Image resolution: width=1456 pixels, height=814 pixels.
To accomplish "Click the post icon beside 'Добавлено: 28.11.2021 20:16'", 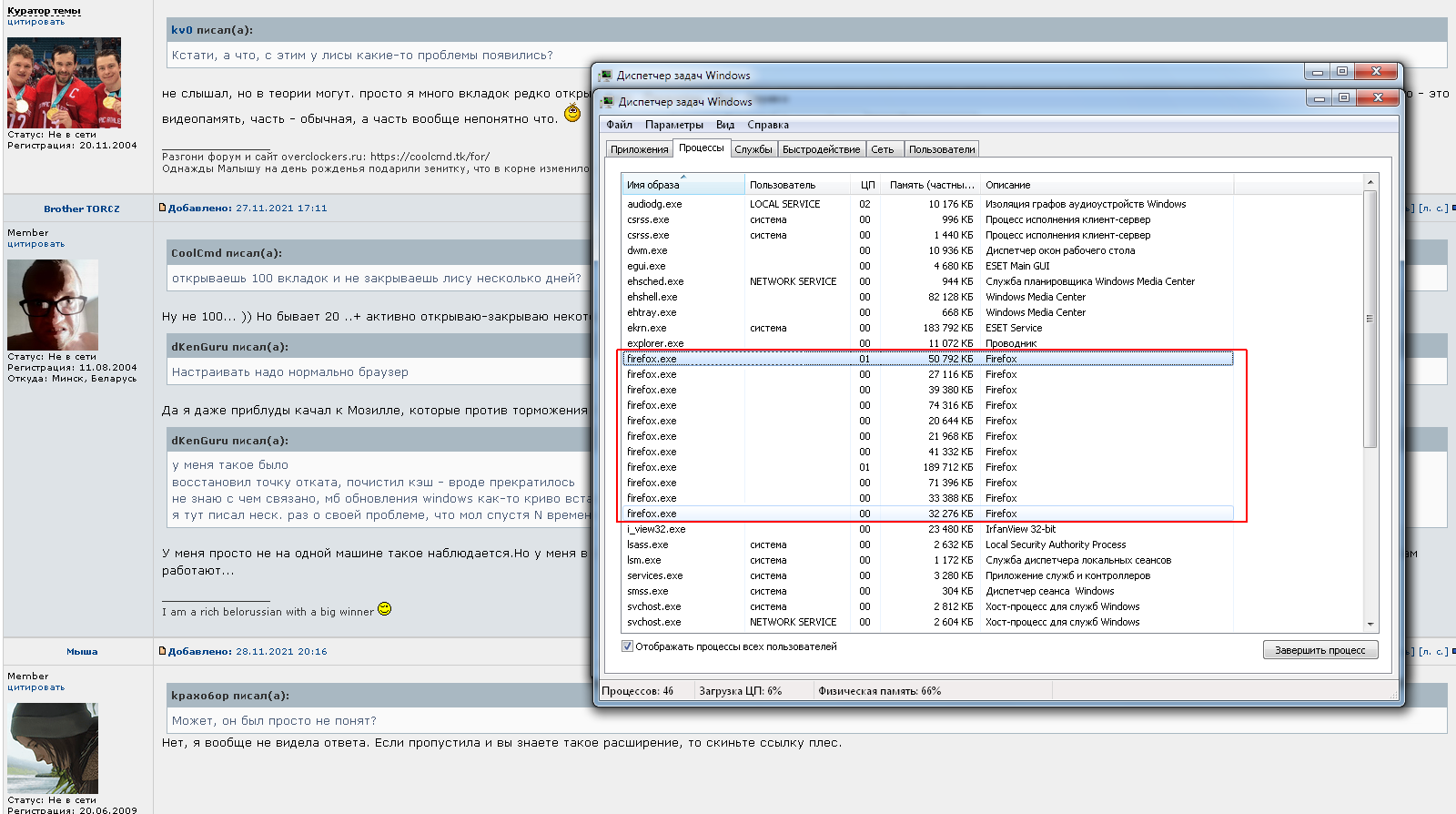I will tap(162, 651).
